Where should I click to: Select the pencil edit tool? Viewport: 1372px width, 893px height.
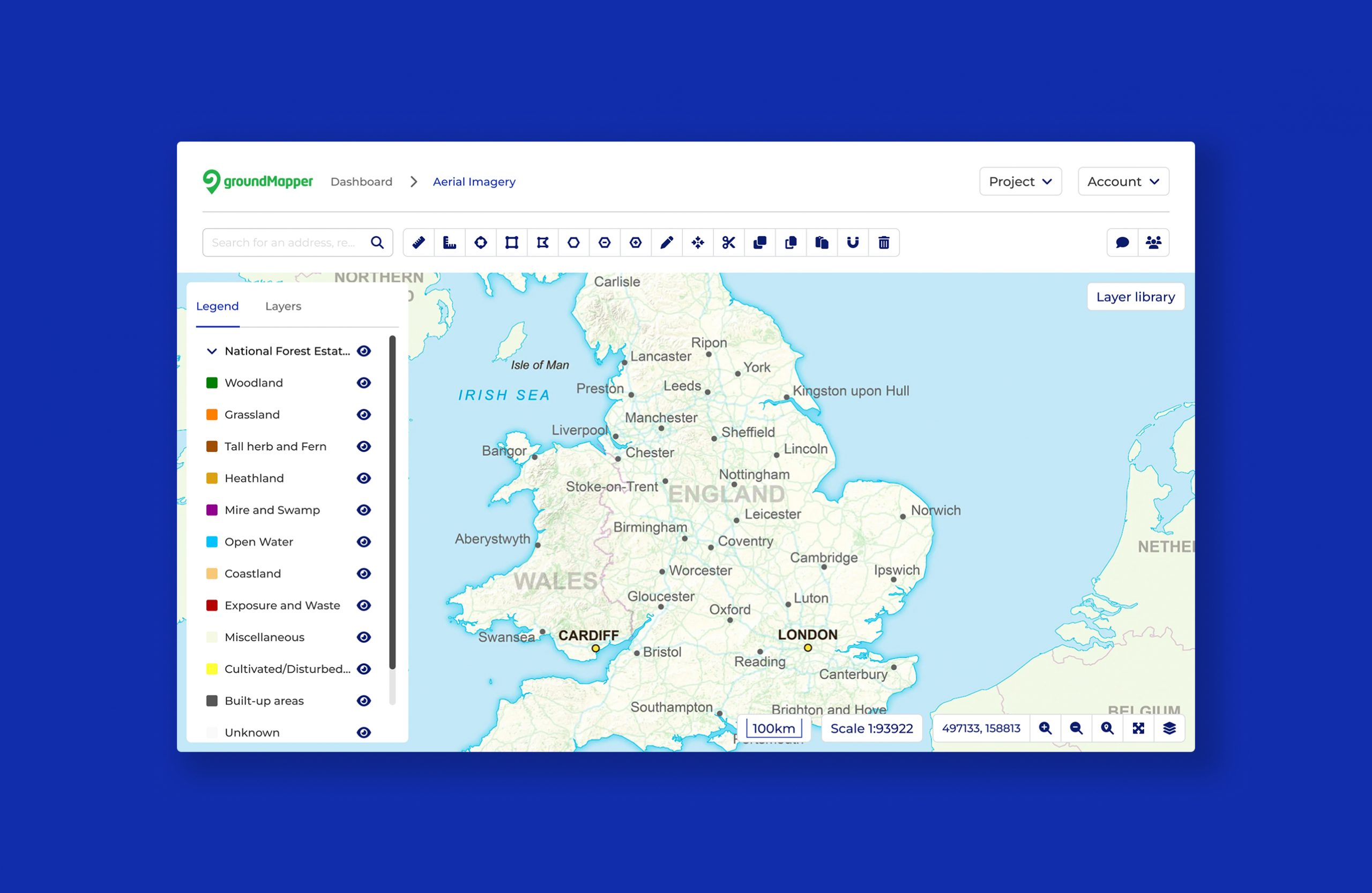pos(666,243)
